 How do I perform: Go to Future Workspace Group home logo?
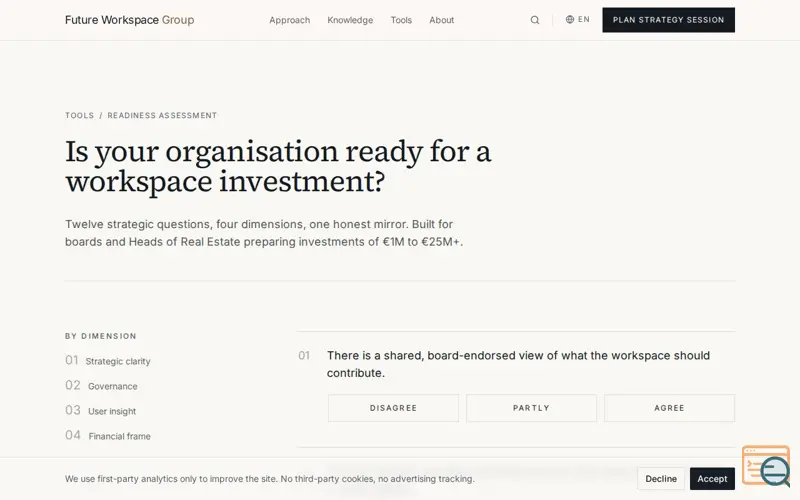(x=130, y=20)
